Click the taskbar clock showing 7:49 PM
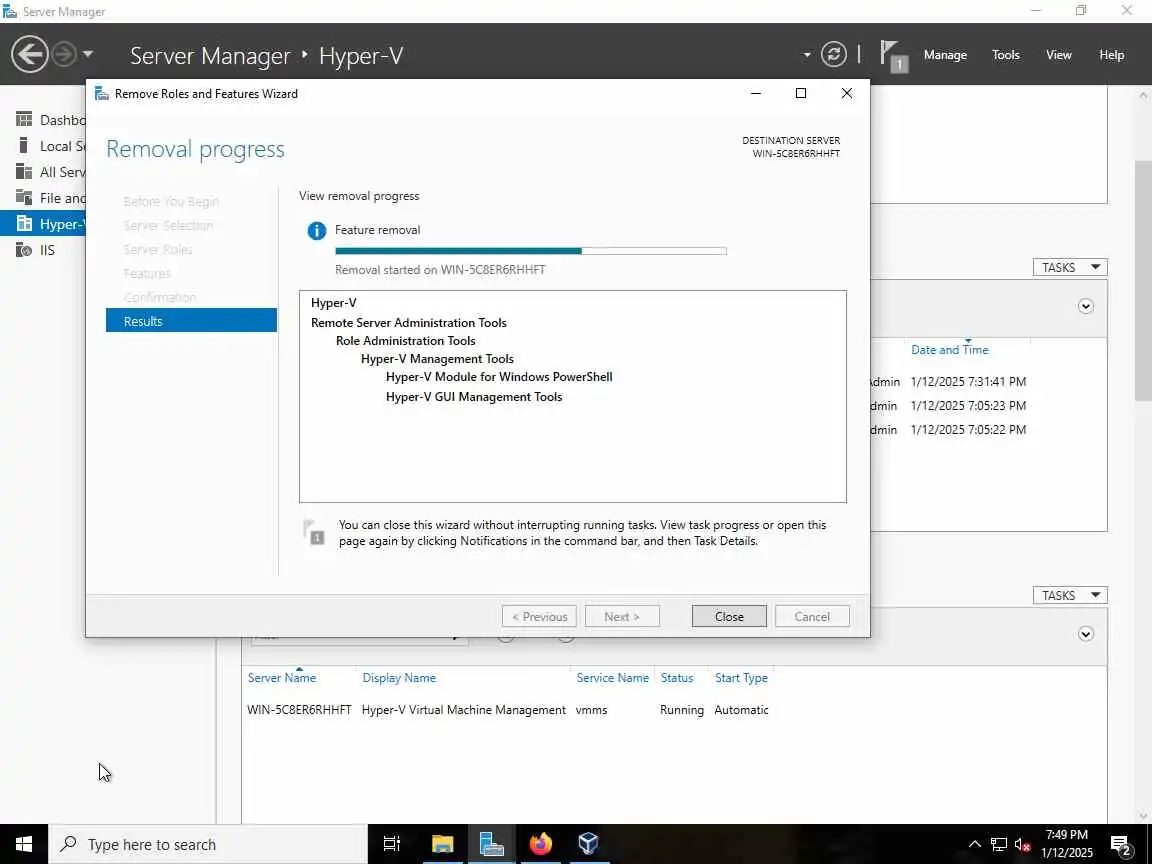The width and height of the screenshot is (1152, 864). click(x=1067, y=843)
